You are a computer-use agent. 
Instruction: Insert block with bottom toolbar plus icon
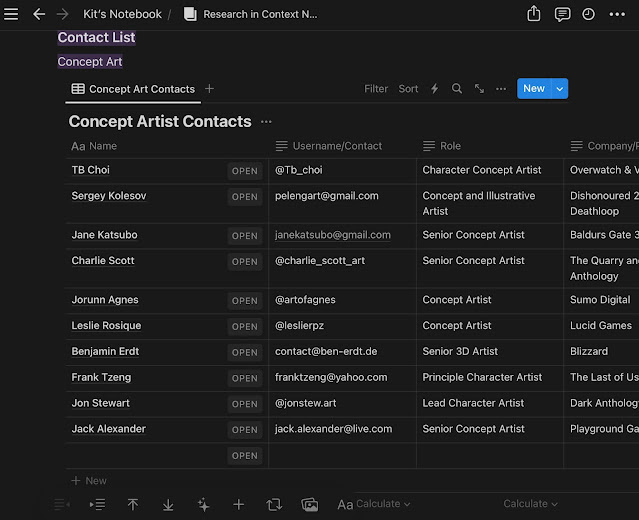click(x=239, y=505)
